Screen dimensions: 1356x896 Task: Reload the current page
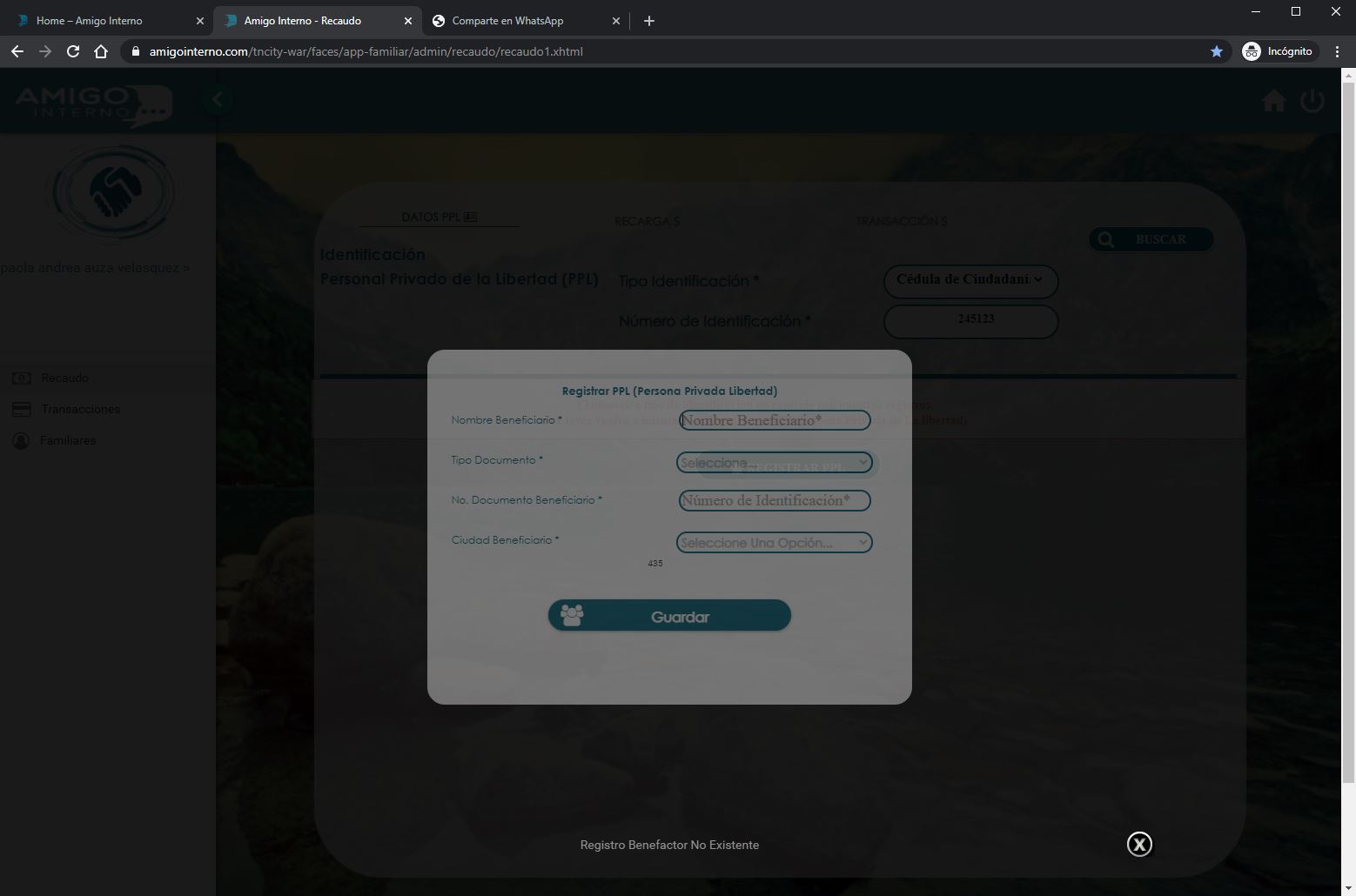(x=73, y=51)
